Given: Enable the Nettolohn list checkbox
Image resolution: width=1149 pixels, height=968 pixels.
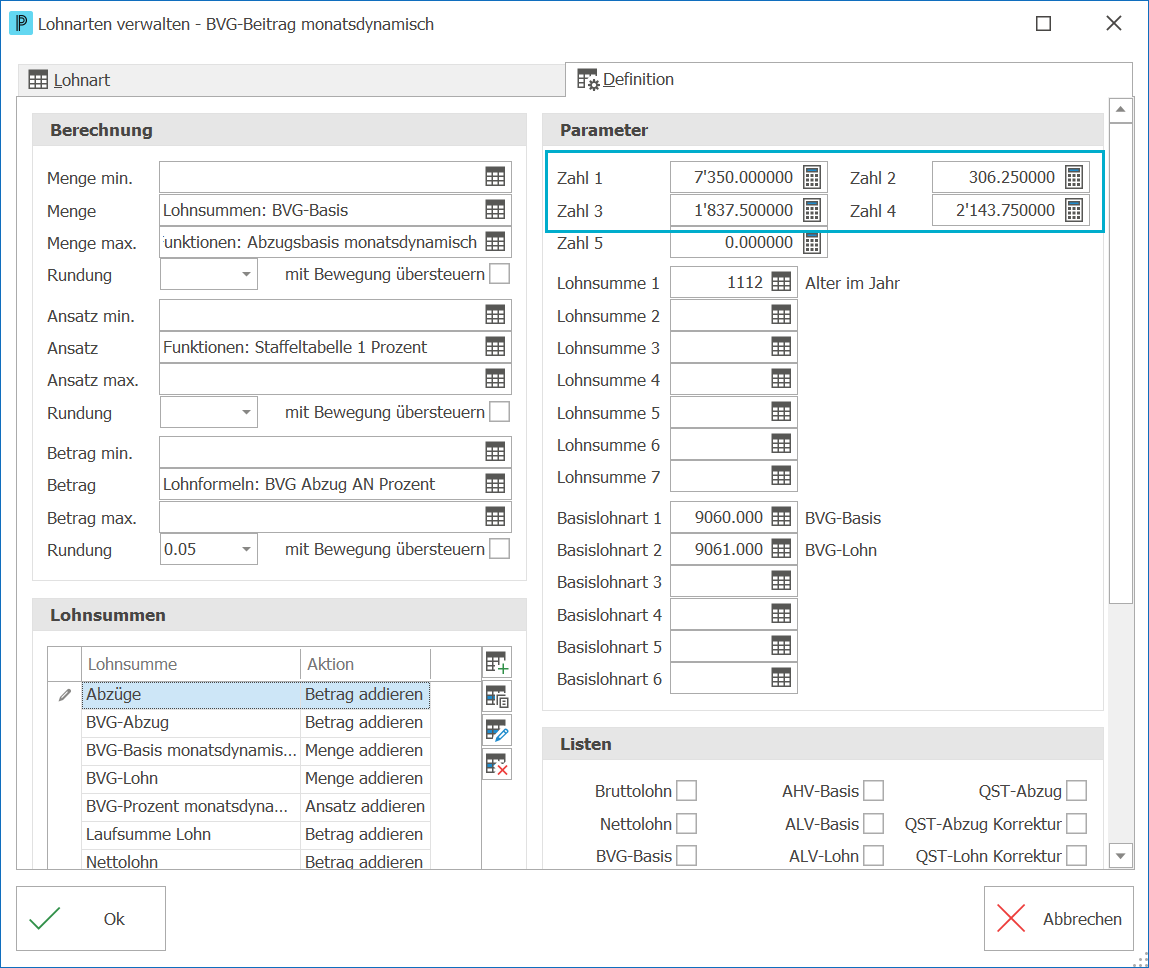Looking at the screenshot, I should point(687,824).
